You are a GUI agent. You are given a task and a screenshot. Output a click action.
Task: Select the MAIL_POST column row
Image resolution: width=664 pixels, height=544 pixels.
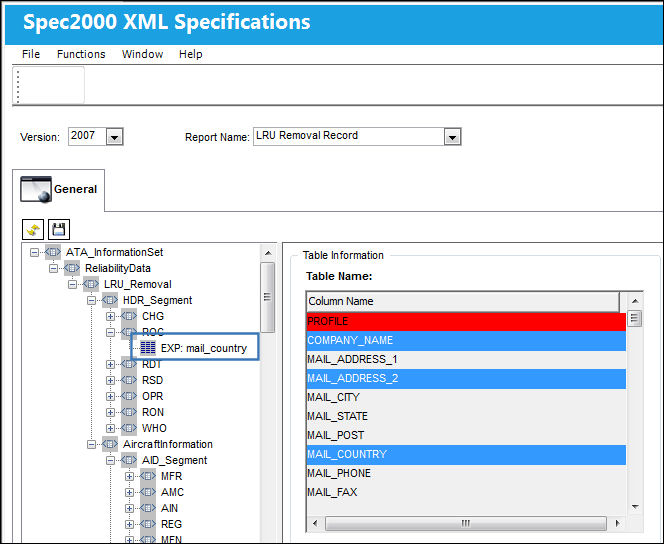tap(466, 435)
